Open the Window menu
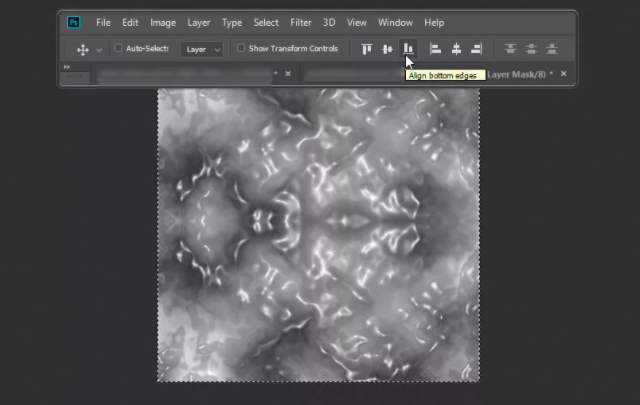 (x=395, y=23)
